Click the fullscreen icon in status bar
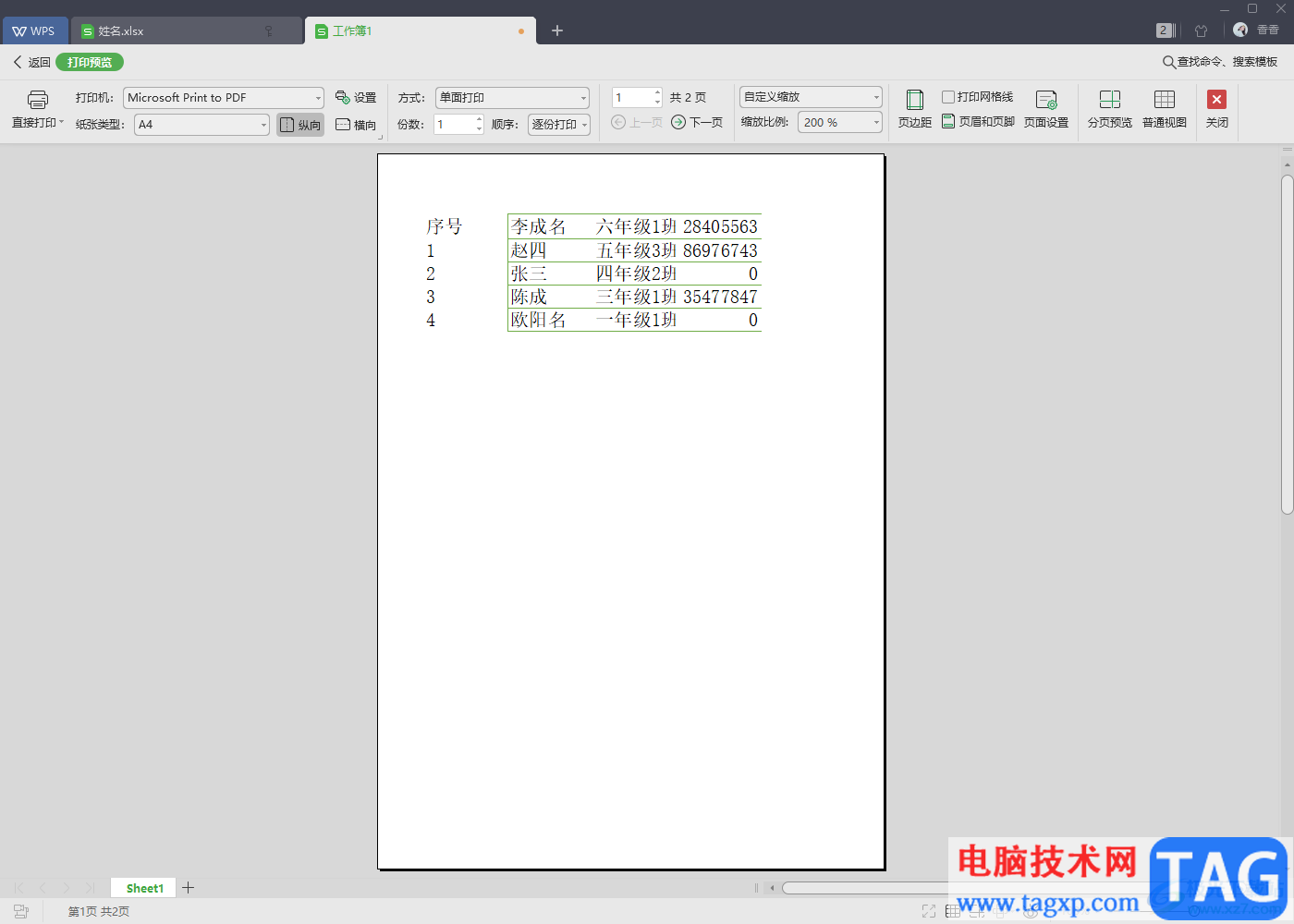Viewport: 1294px width, 924px height. (929, 911)
